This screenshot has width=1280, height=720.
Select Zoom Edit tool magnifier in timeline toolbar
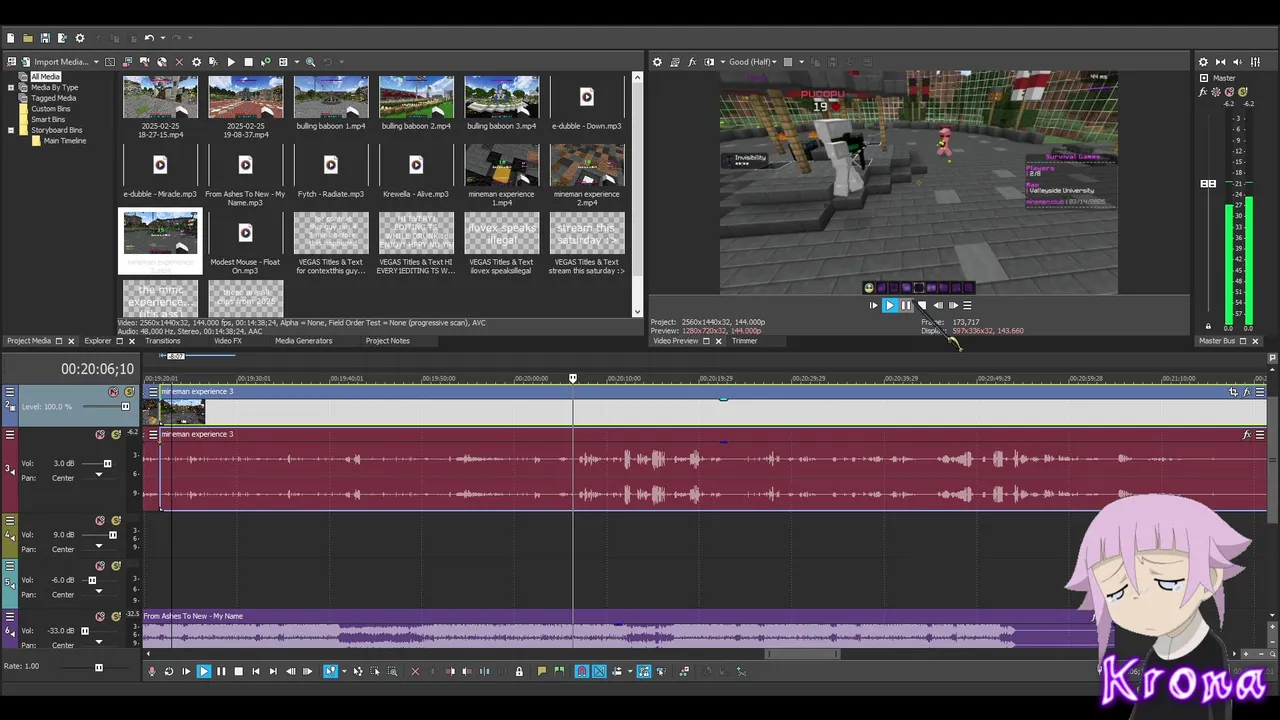(x=392, y=672)
